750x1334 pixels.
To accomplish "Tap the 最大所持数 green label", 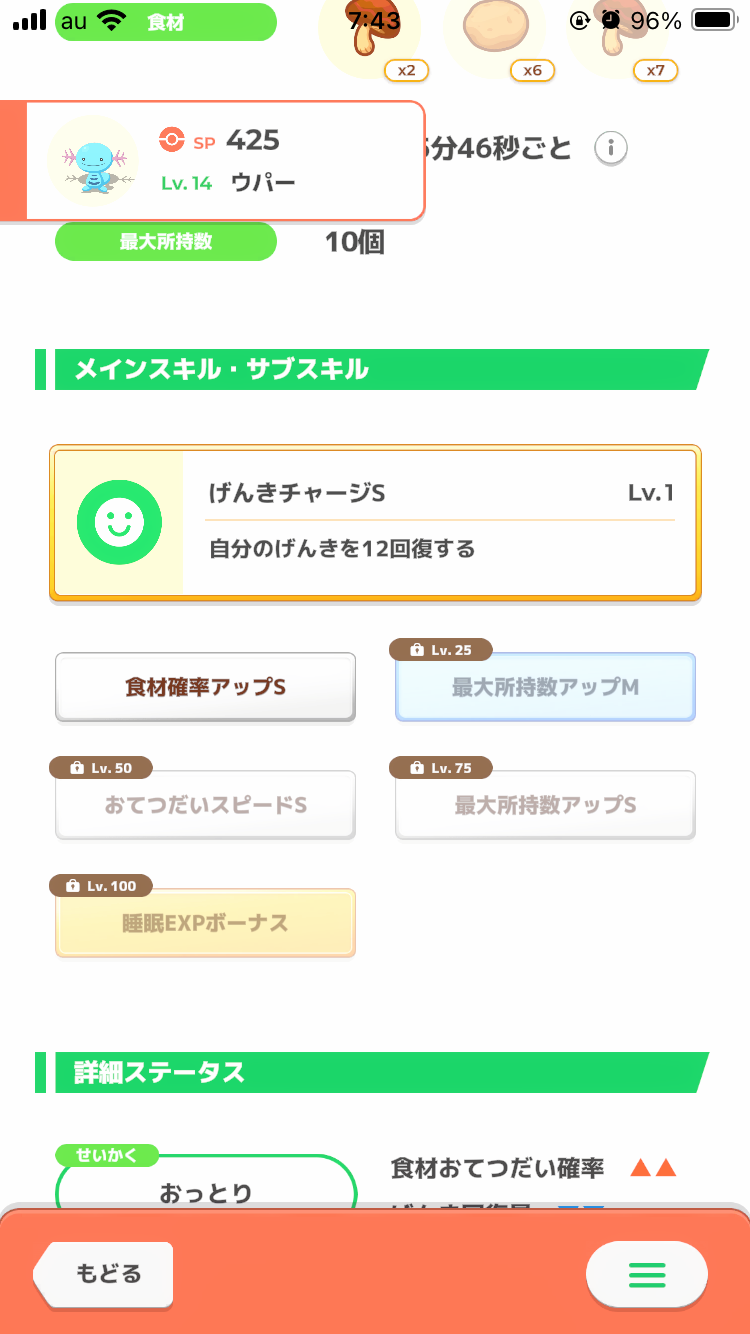I will click(165, 242).
